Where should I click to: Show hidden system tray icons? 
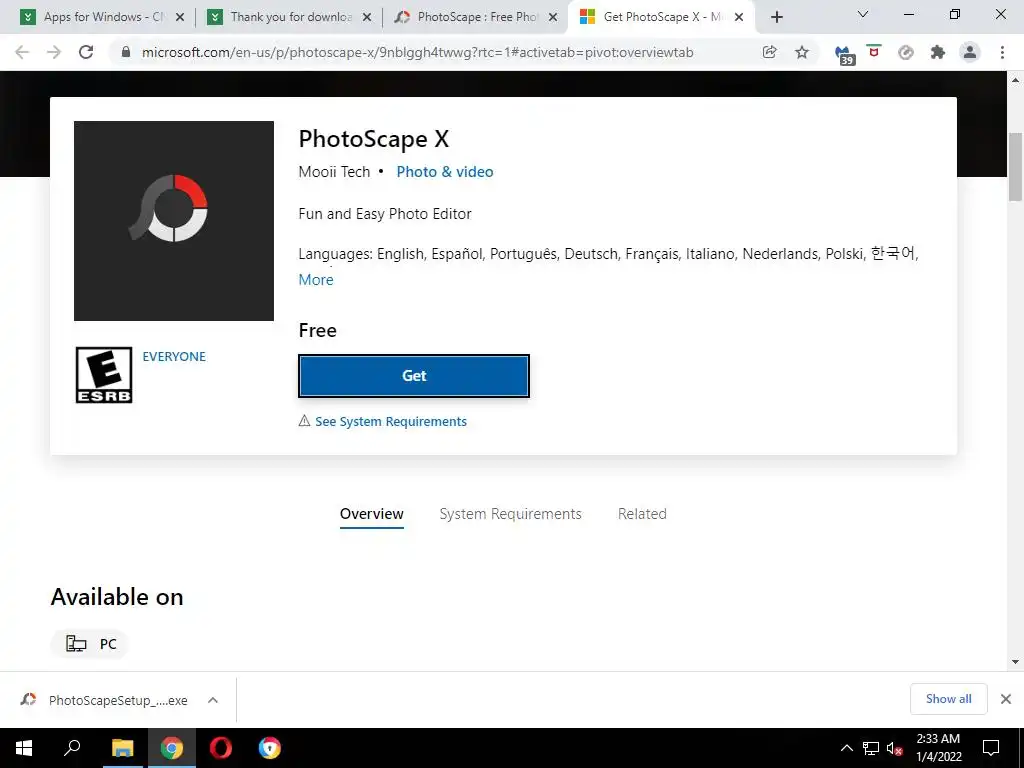click(x=846, y=748)
